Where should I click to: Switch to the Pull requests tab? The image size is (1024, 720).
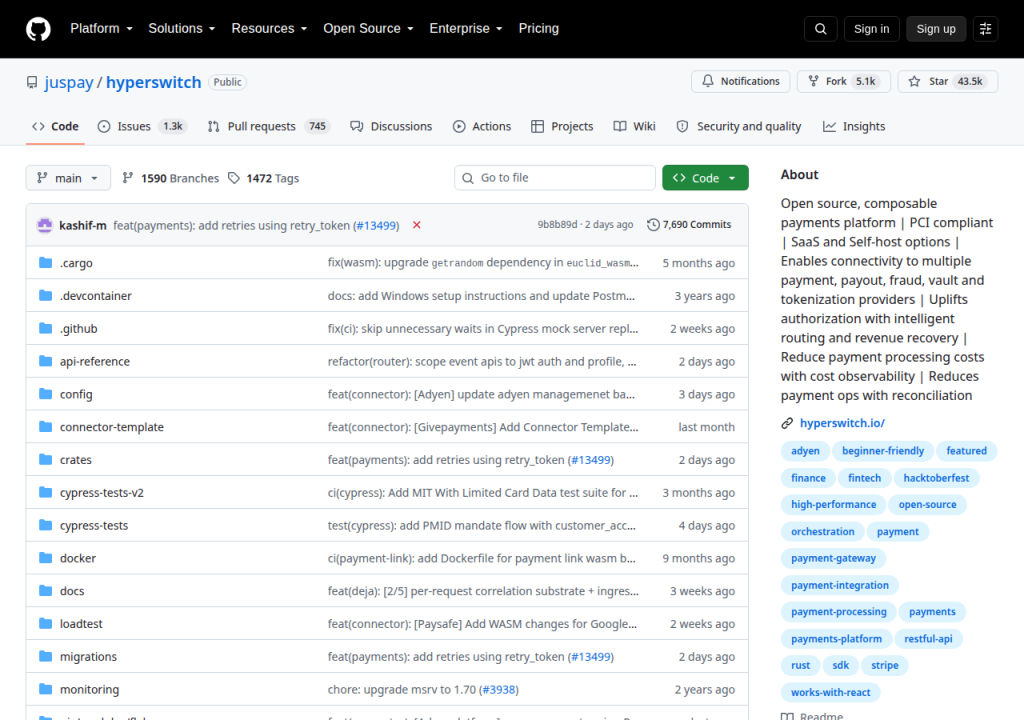268,126
